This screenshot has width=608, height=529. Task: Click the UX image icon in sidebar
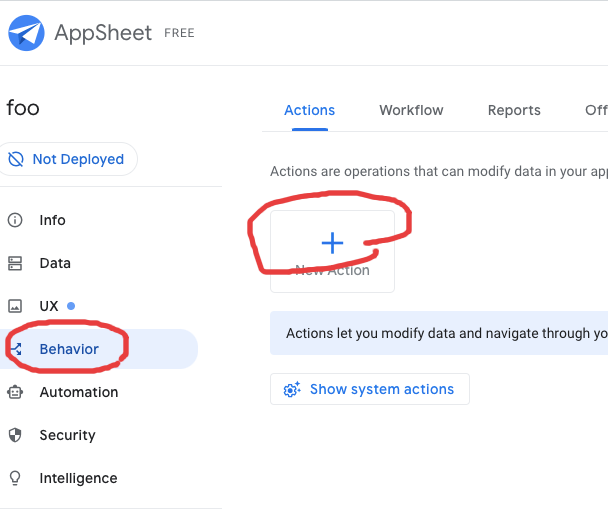click(15, 306)
